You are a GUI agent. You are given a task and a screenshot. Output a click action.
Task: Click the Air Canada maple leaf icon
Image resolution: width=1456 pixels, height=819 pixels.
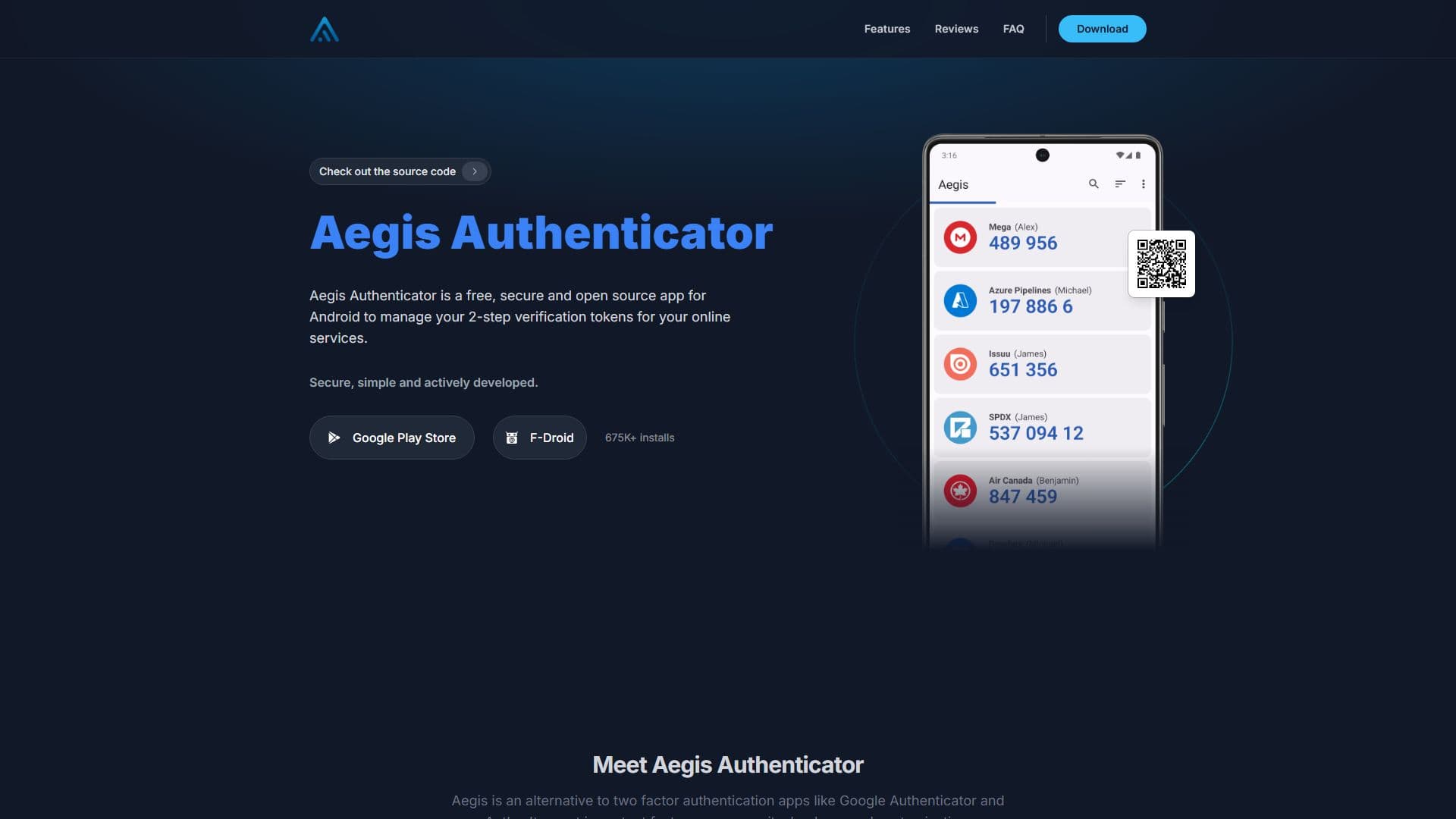point(960,491)
